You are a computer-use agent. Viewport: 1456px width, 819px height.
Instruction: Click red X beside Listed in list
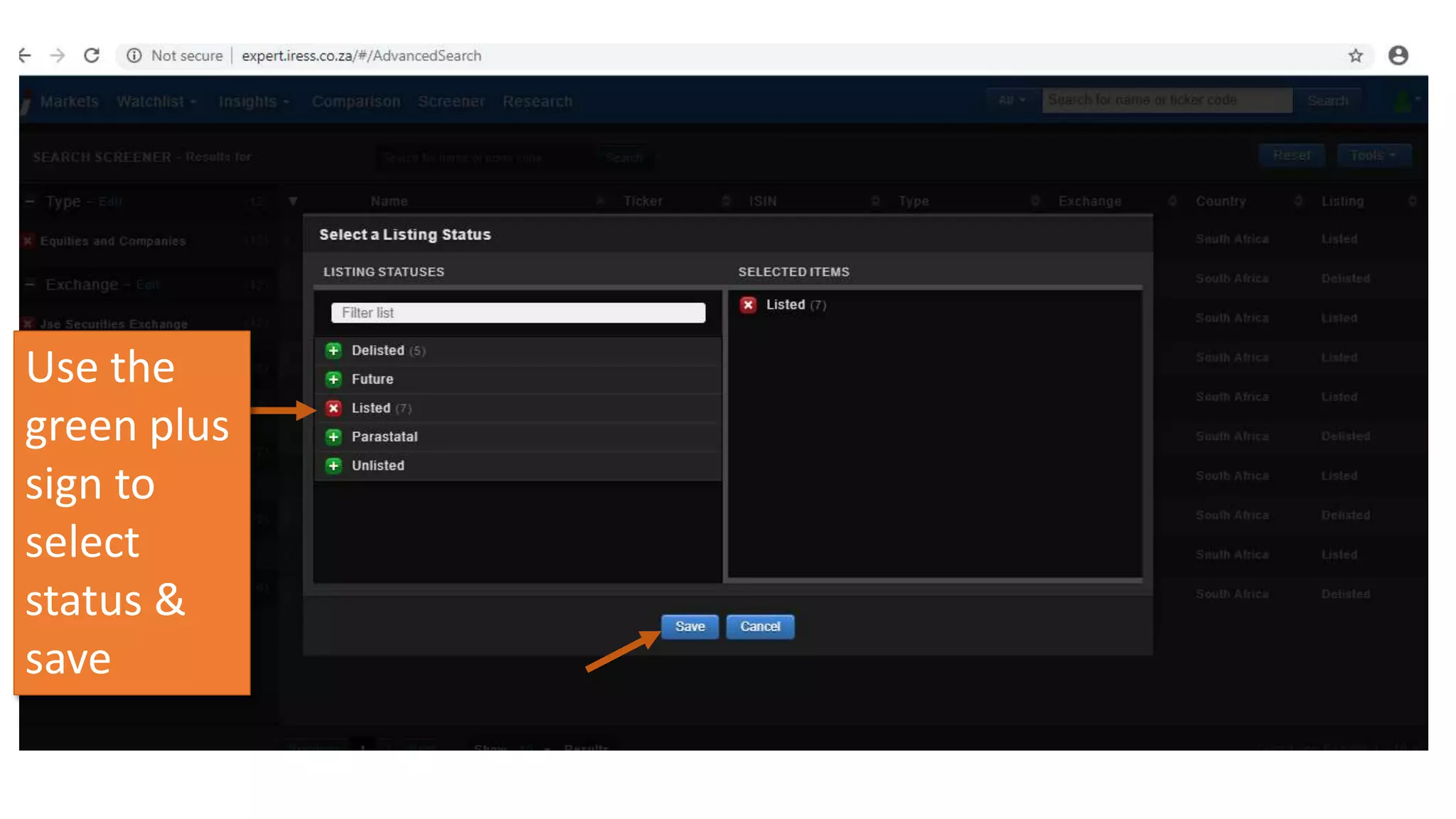pos(333,408)
